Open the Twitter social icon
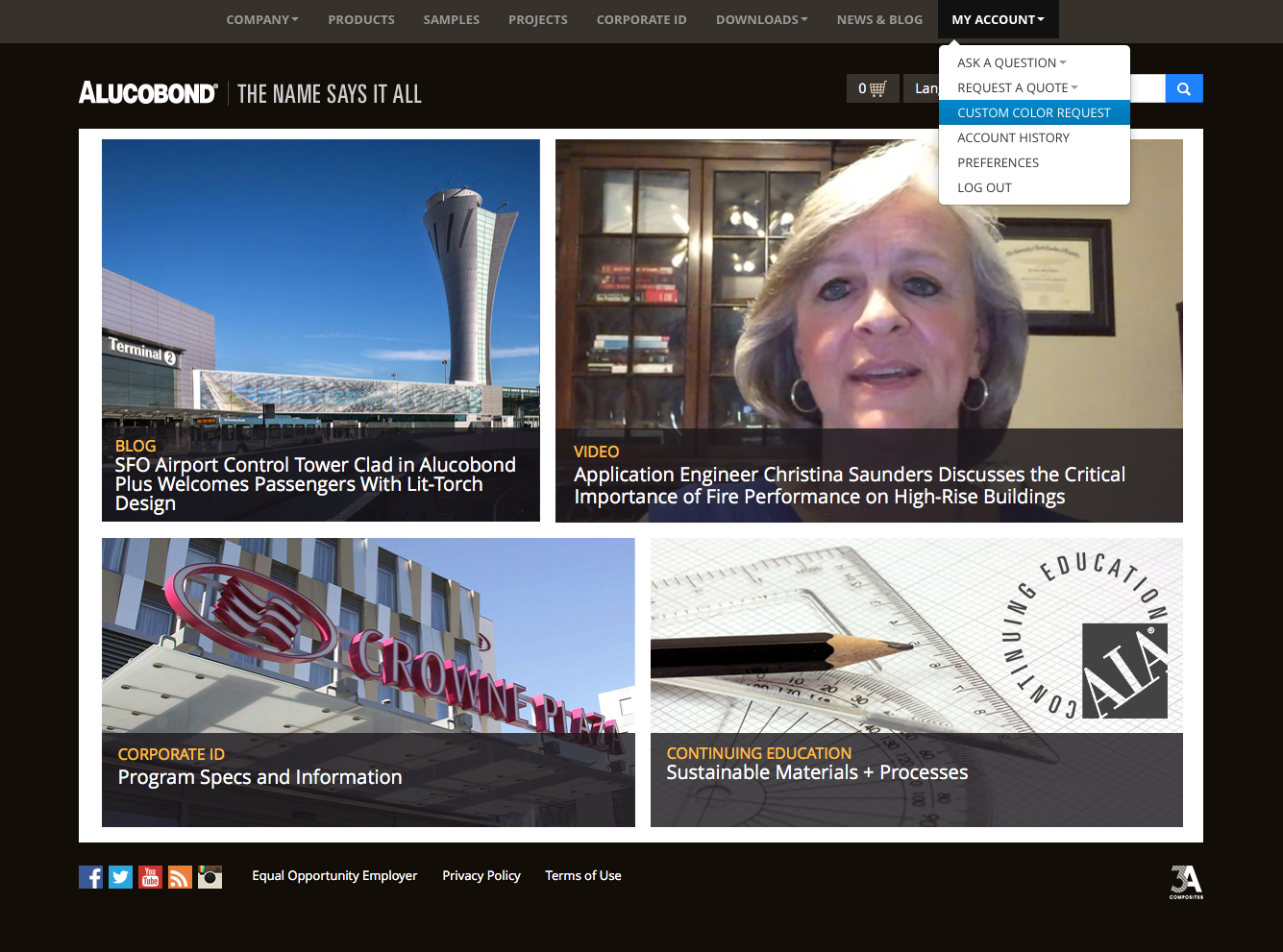 (x=120, y=877)
